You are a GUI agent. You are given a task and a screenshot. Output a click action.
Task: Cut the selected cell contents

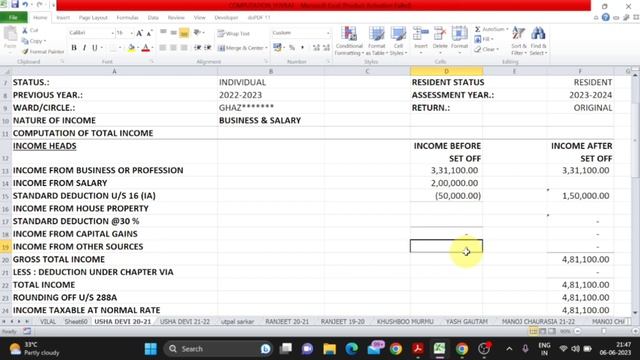(x=30, y=31)
